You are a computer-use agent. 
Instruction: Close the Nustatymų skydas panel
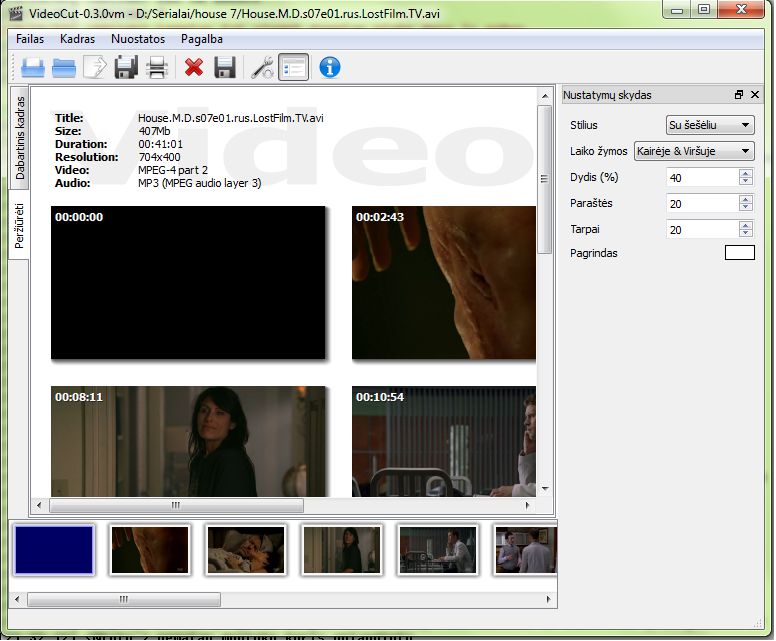pyautogui.click(x=755, y=95)
